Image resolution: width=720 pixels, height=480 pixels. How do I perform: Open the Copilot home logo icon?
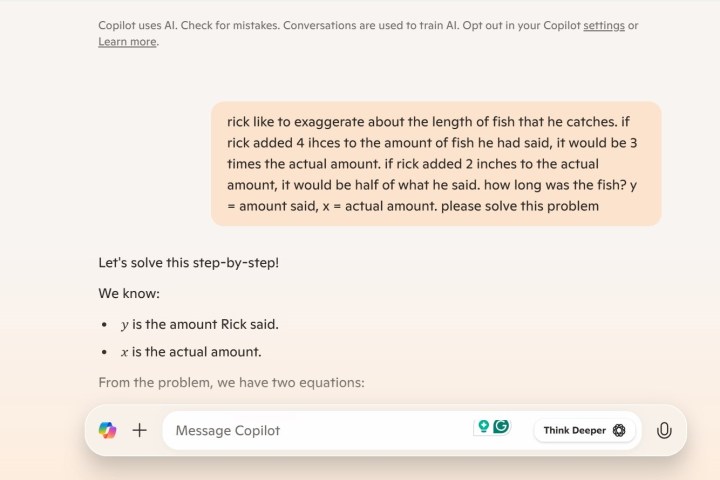pos(107,430)
